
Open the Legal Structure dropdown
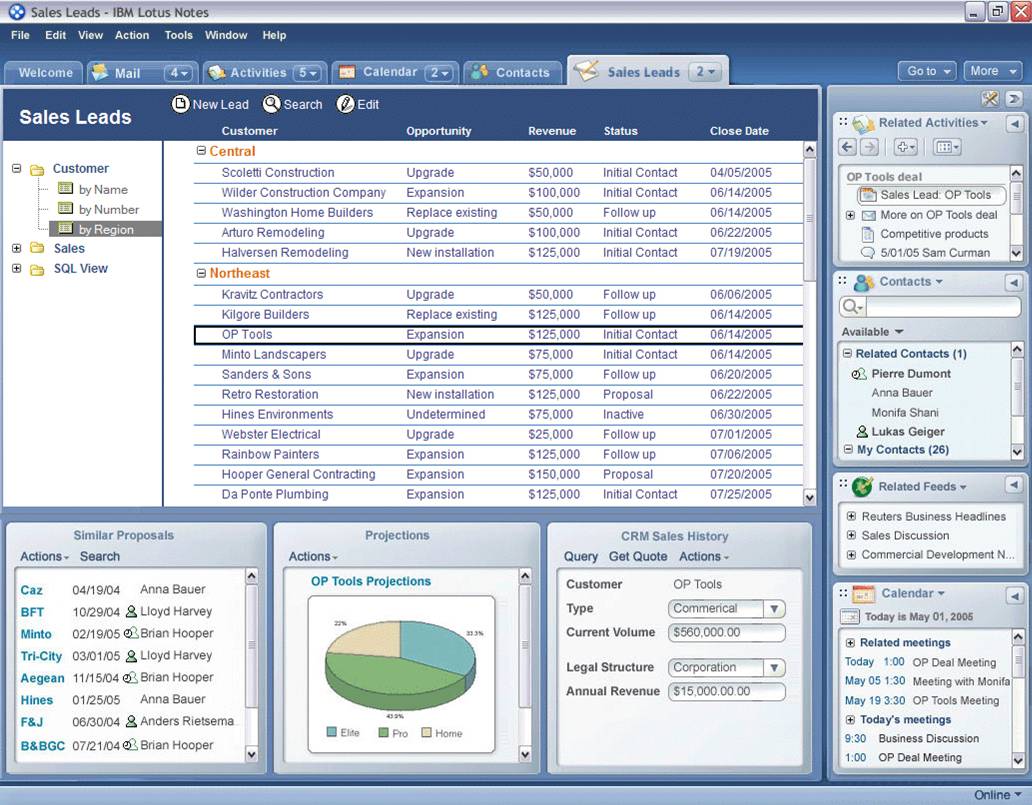774,668
